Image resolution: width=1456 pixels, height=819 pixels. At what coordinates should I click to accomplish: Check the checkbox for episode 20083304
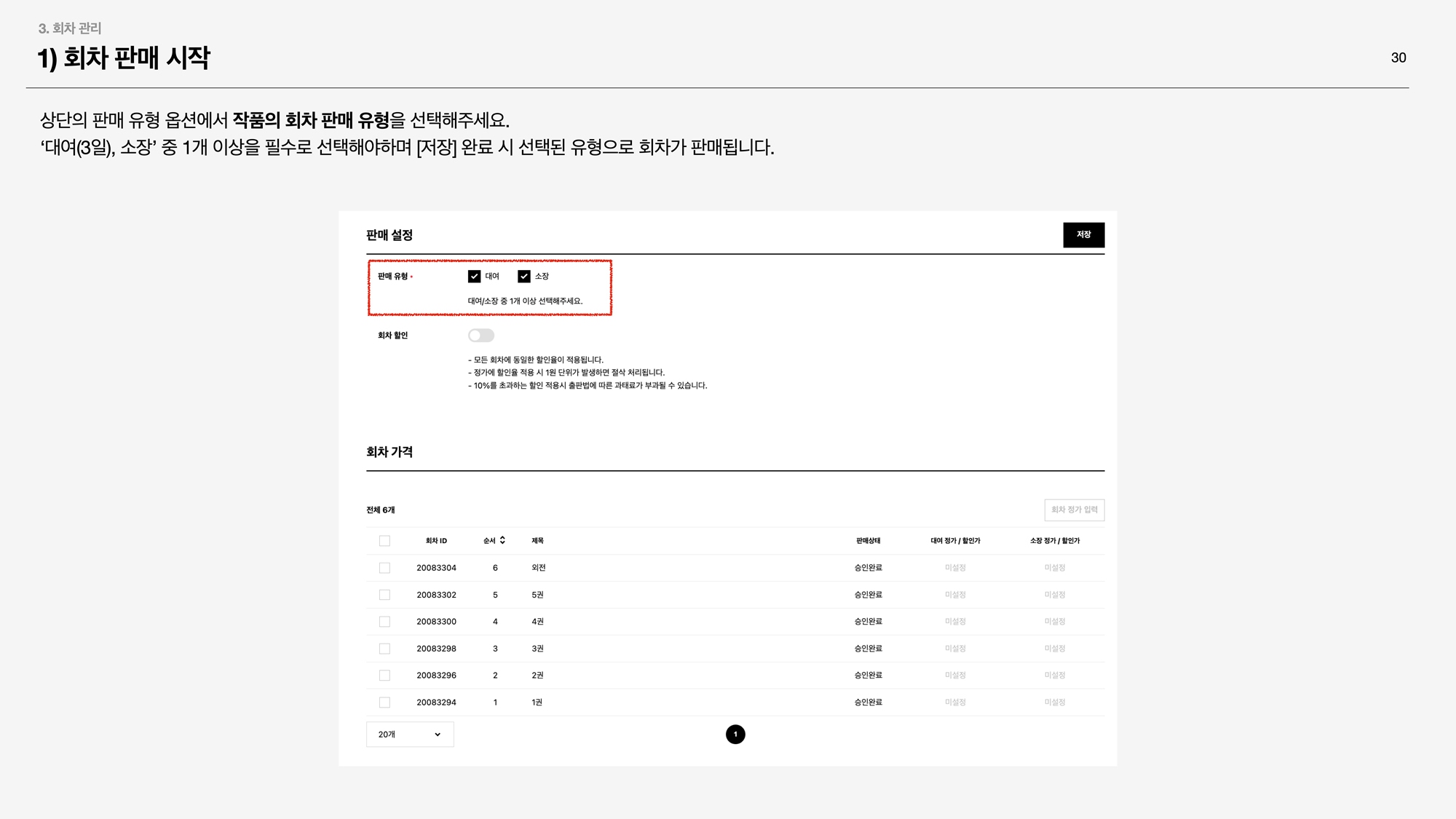[x=384, y=568]
